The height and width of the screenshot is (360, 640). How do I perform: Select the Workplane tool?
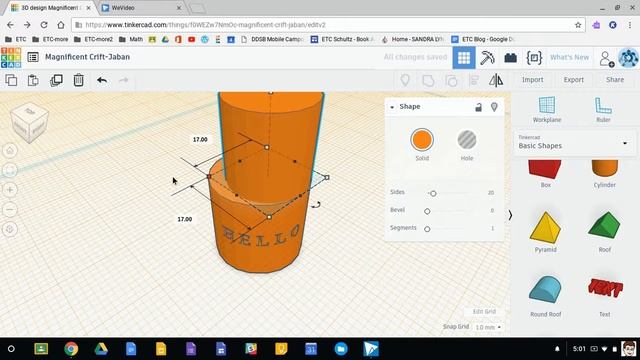[547, 109]
